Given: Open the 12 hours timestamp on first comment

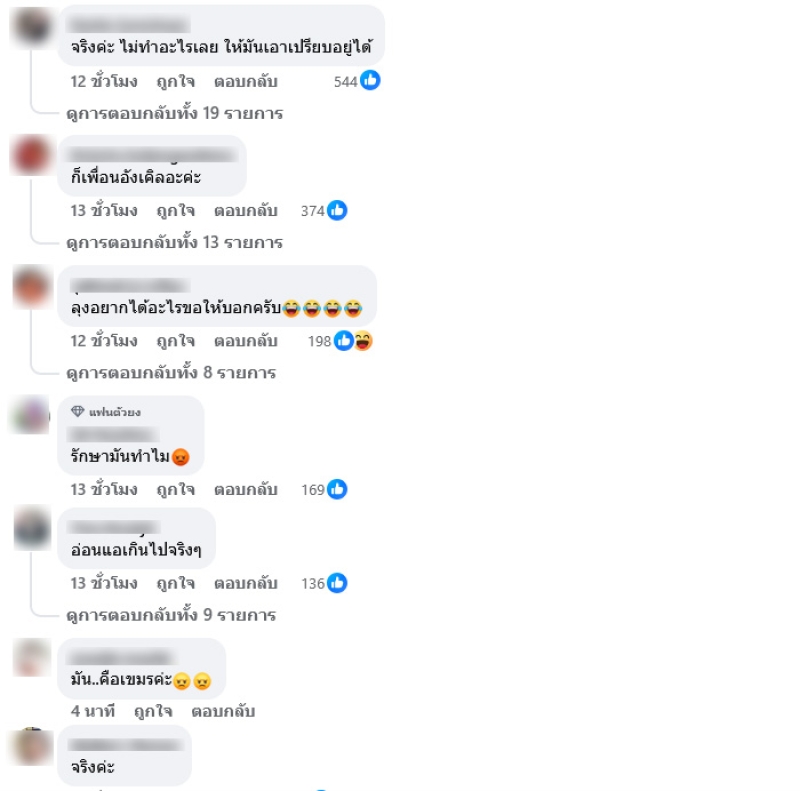Looking at the screenshot, I should click(104, 82).
